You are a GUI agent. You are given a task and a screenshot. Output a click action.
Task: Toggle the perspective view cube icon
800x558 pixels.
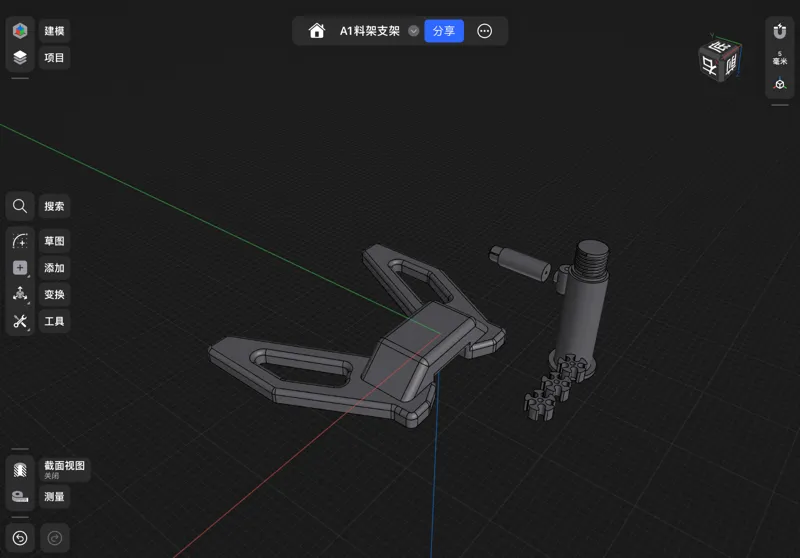[x=780, y=84]
